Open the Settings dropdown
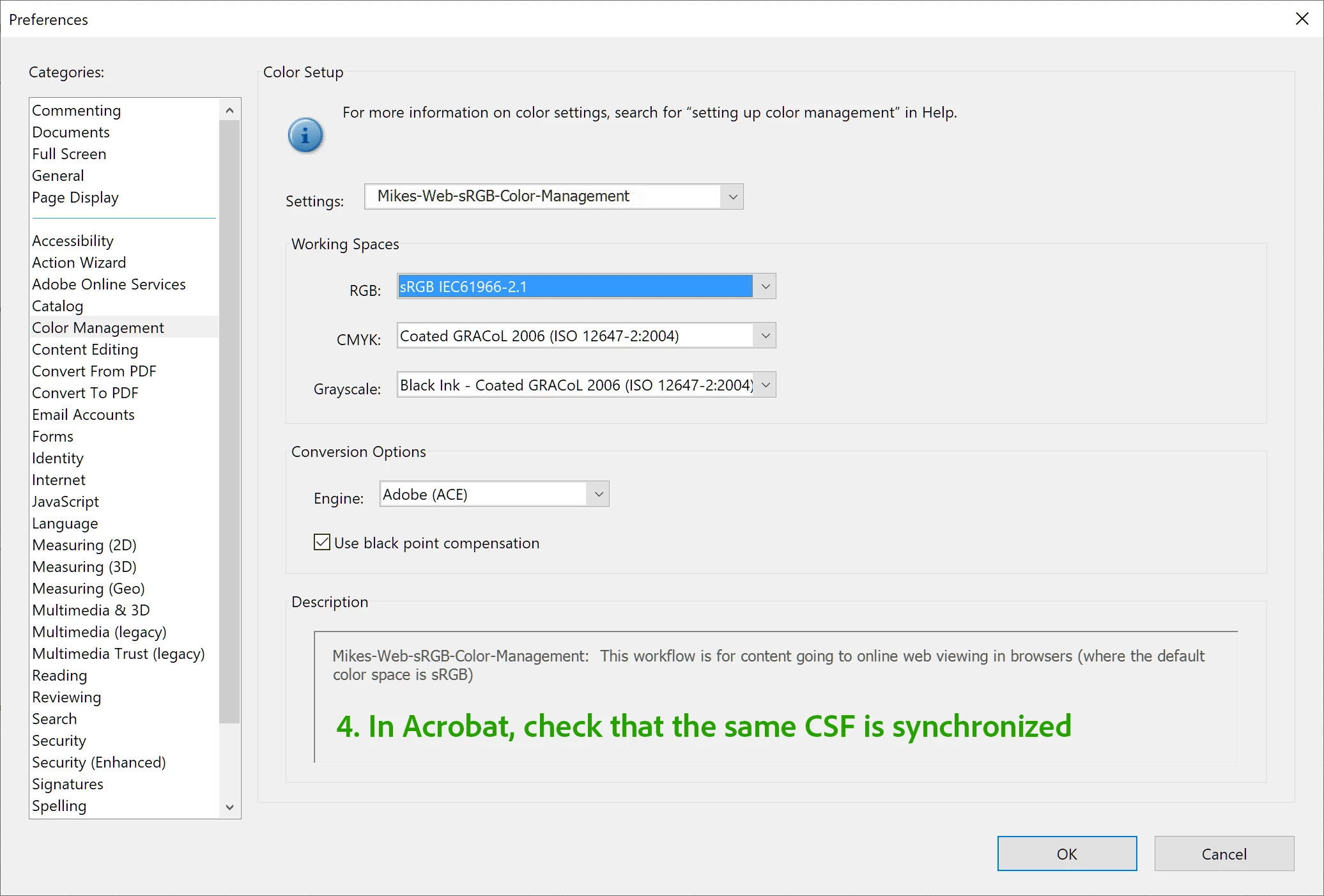 (x=732, y=197)
